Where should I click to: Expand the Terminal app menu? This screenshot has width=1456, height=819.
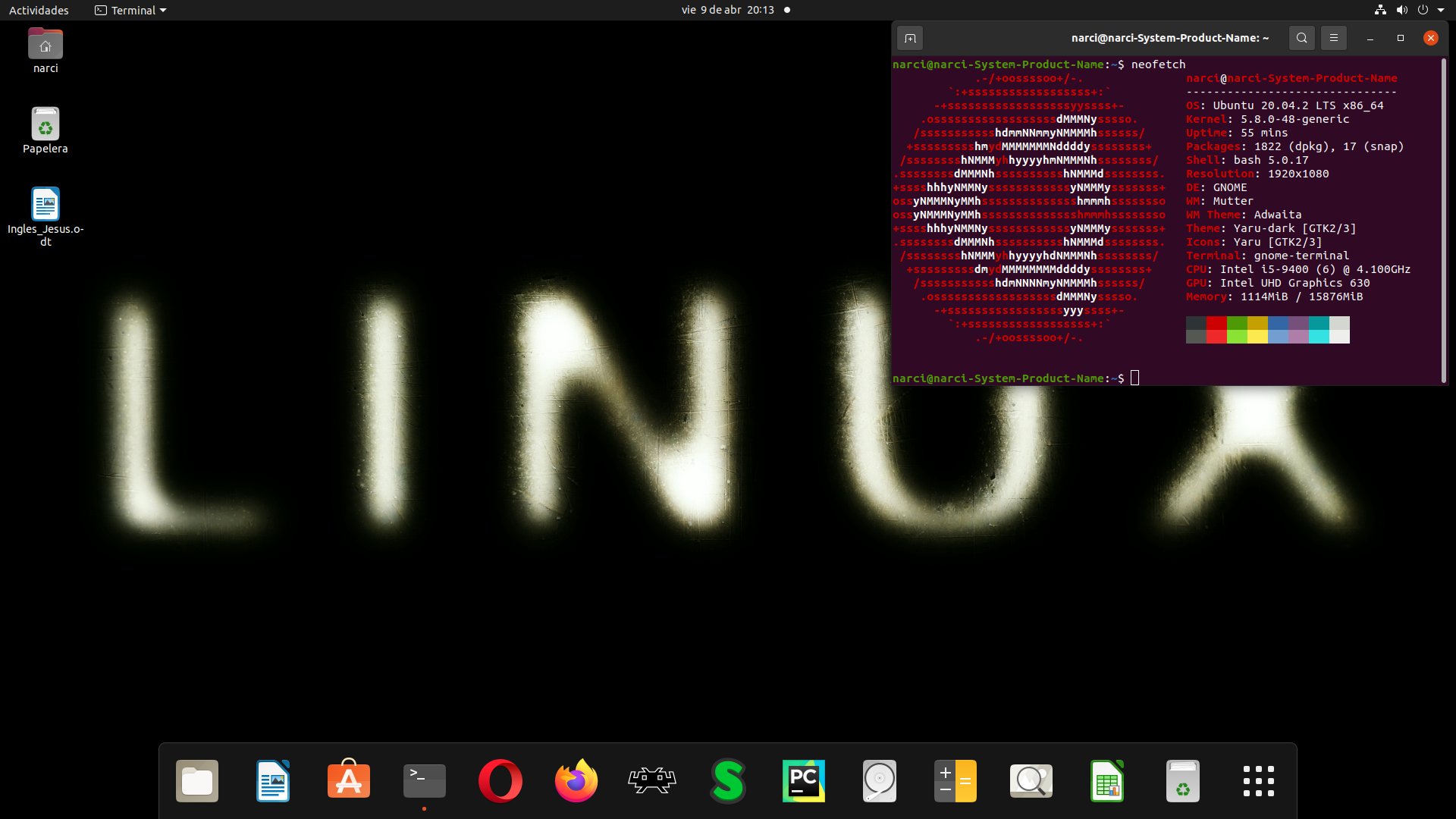pyautogui.click(x=130, y=10)
